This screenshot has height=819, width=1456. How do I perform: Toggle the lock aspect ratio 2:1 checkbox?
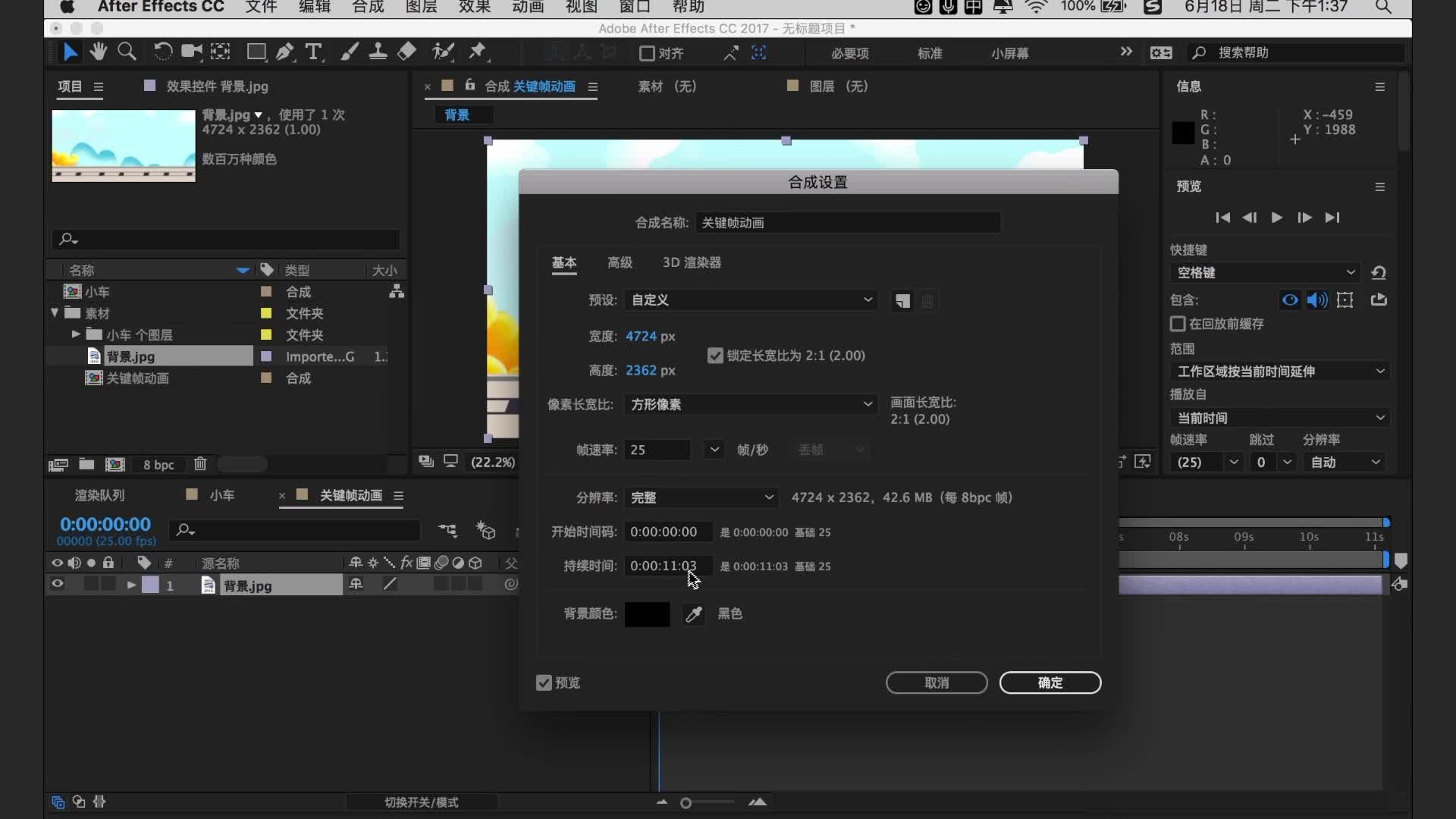click(x=715, y=356)
